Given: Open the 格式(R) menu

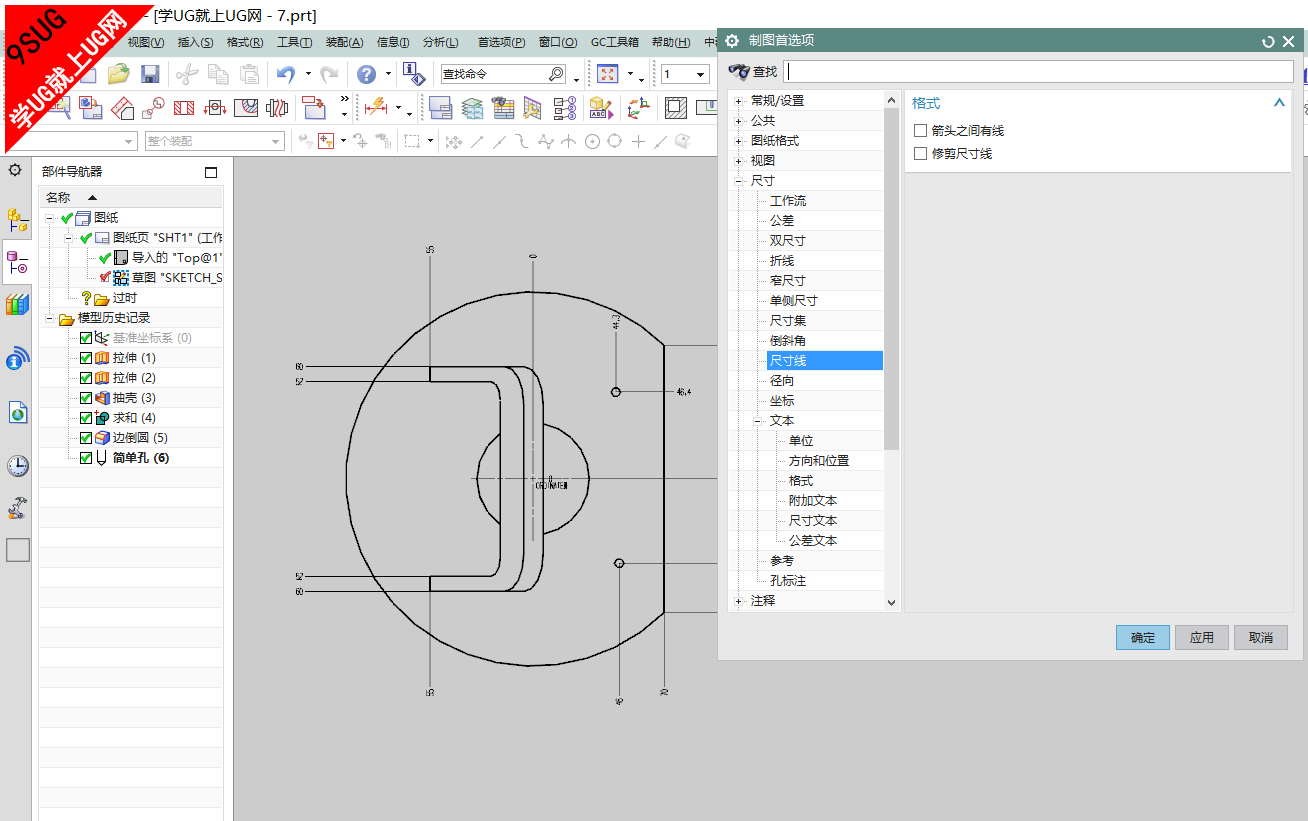Looking at the screenshot, I should click(x=245, y=42).
